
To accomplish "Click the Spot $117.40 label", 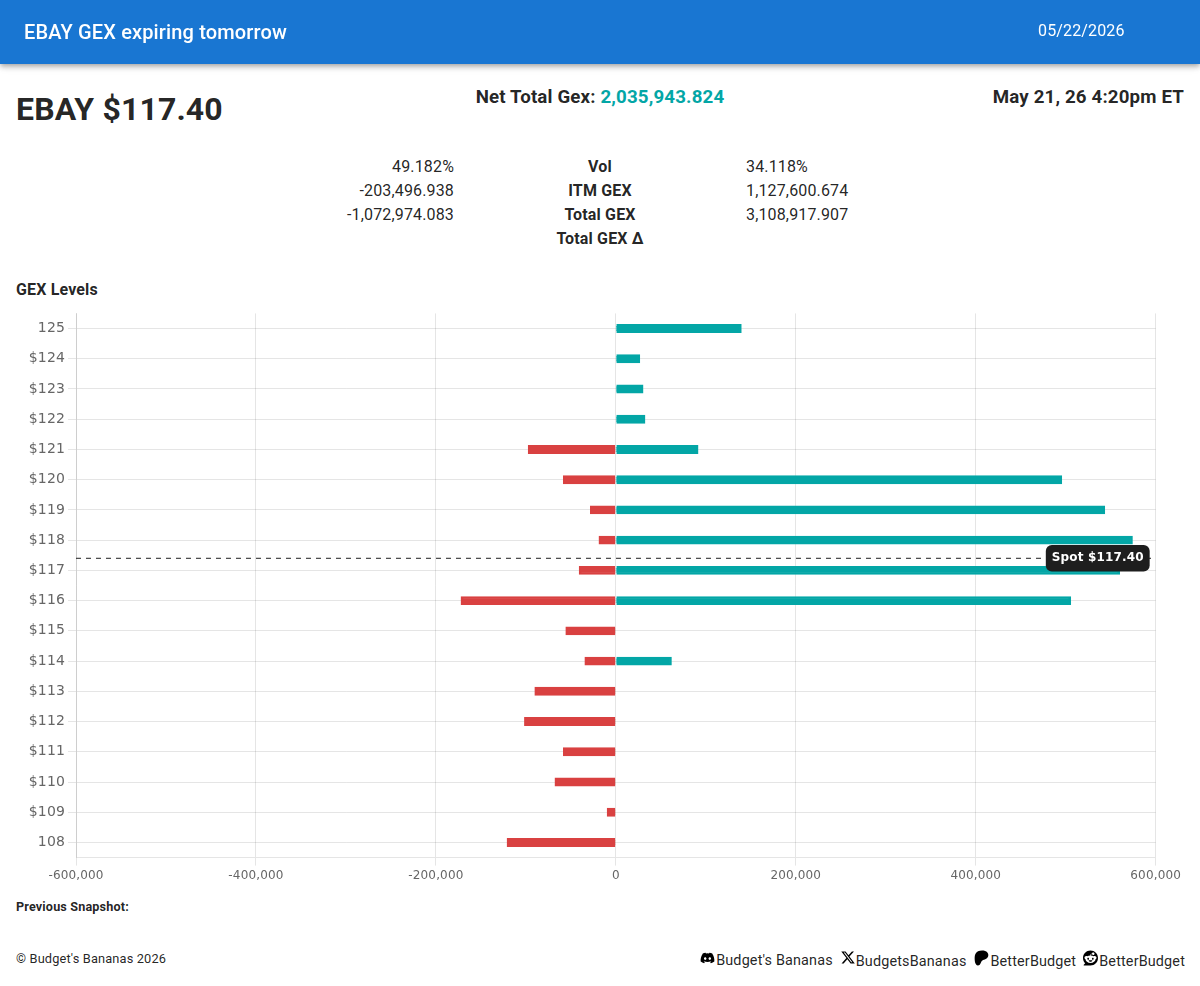I will 1097,557.
